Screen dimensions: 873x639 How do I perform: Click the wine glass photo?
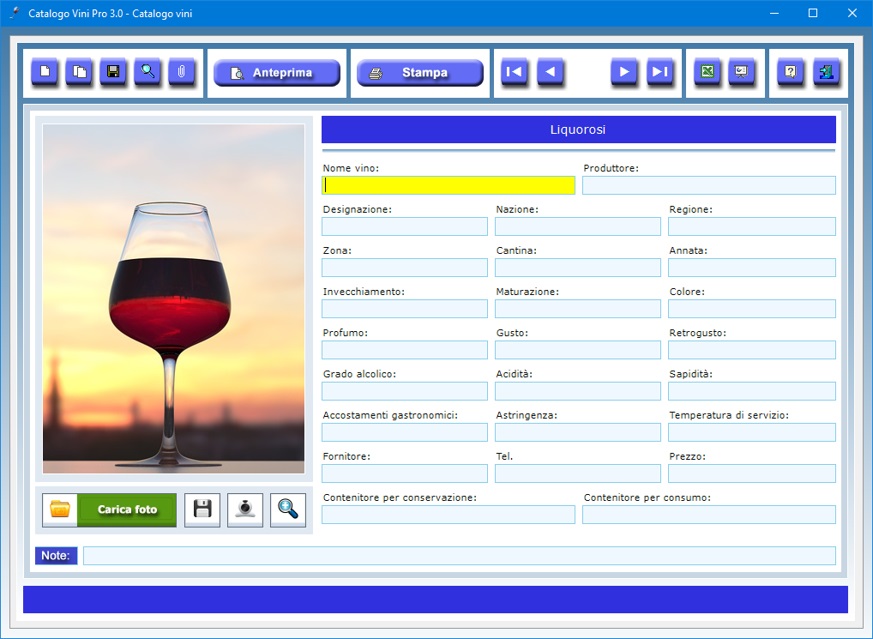(x=174, y=299)
